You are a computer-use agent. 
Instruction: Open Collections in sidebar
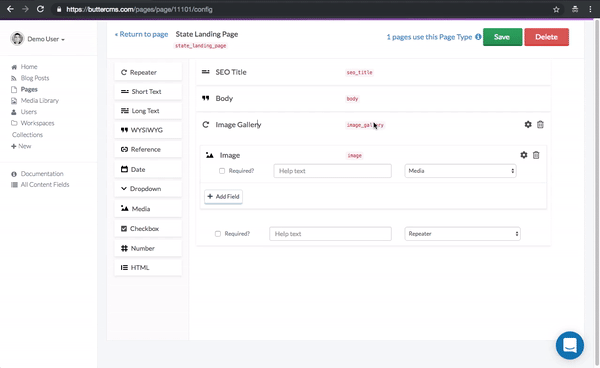[27, 135]
